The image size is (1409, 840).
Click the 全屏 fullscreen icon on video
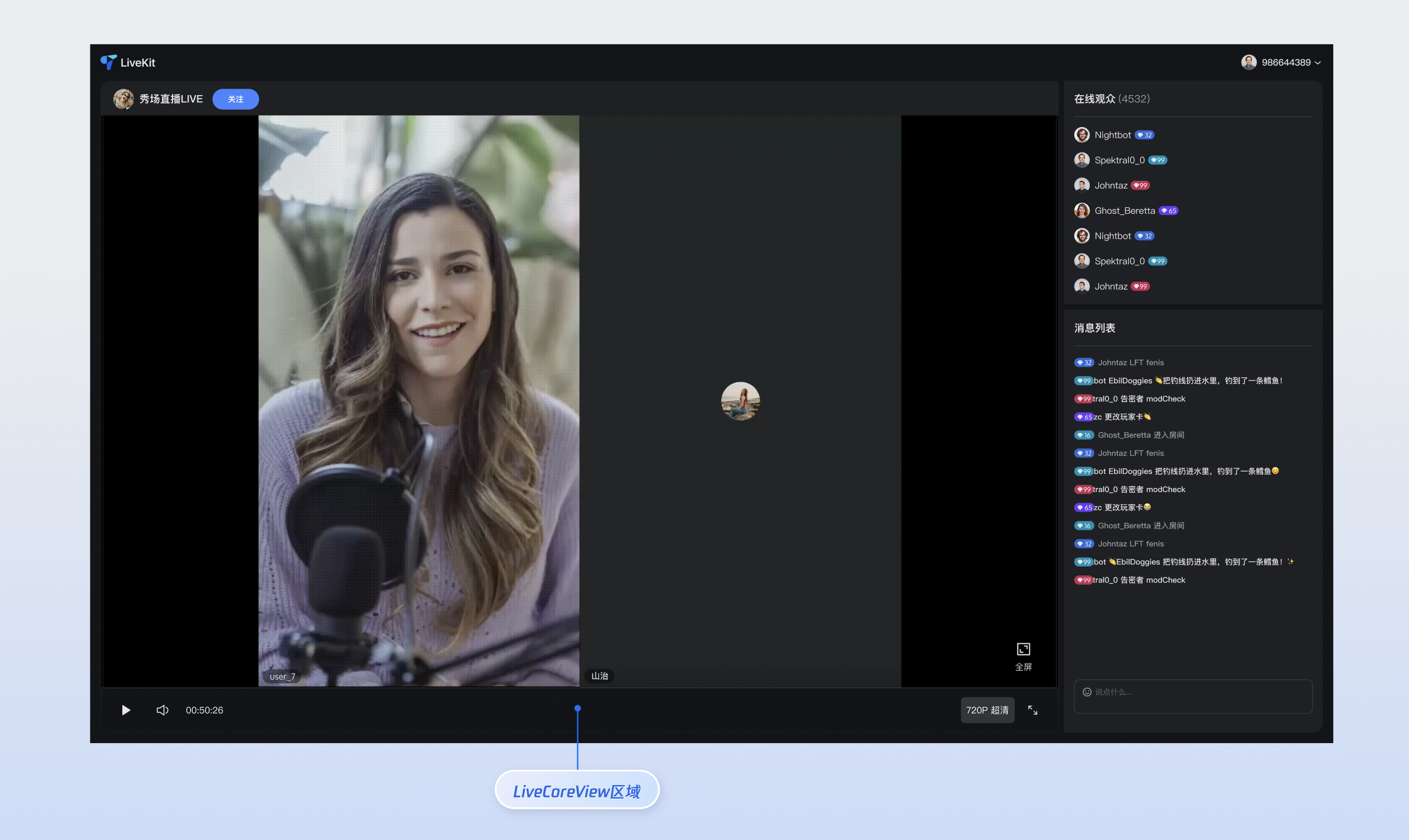(x=1023, y=650)
